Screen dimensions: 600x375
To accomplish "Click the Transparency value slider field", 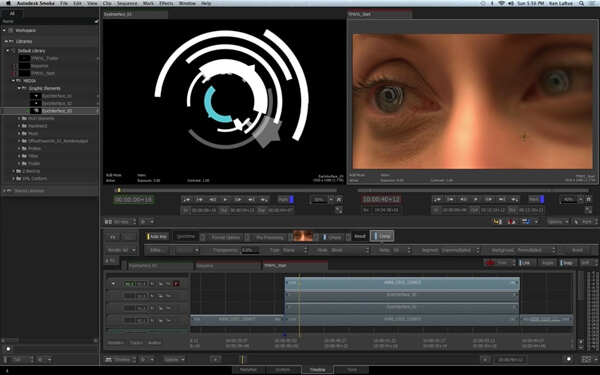I will [250, 250].
